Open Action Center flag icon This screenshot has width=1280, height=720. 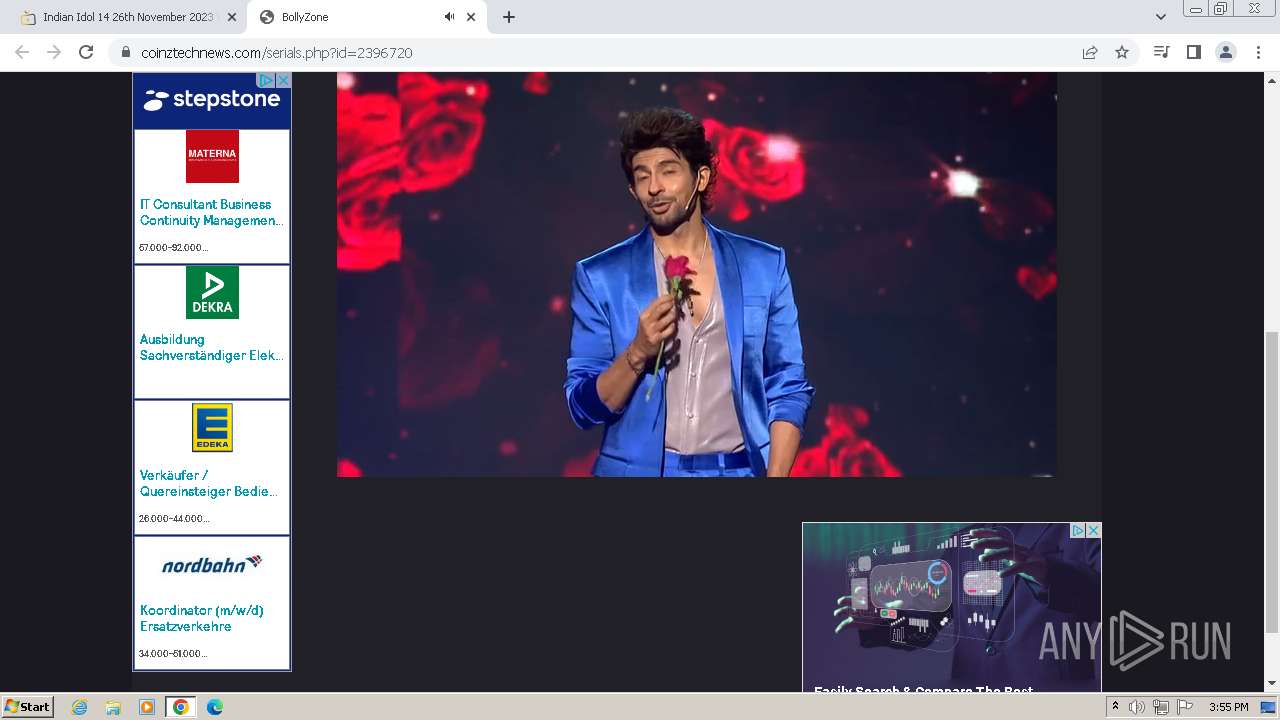pos(1185,707)
